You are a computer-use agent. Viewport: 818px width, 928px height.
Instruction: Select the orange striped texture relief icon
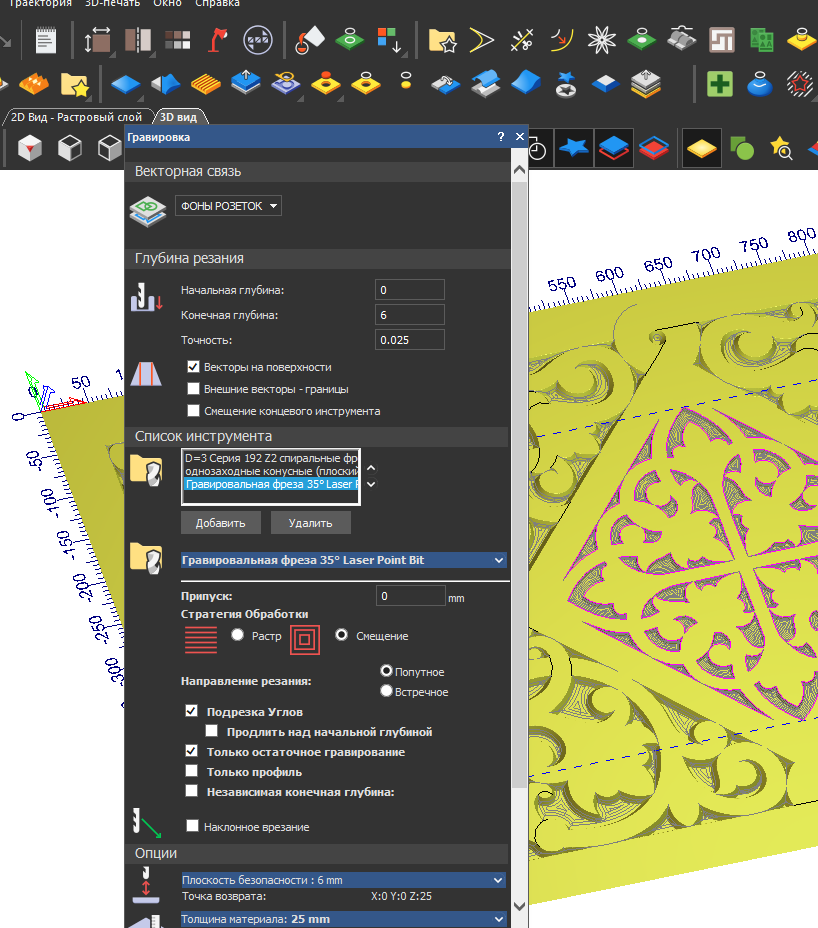206,84
